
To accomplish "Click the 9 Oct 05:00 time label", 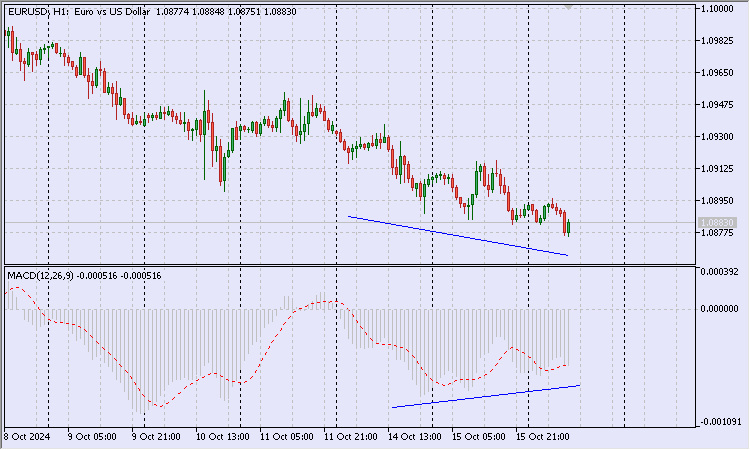I will 92,437.
